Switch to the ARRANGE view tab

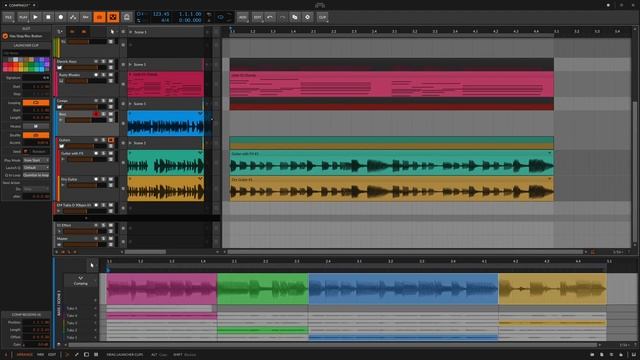pyautogui.click(x=24, y=355)
